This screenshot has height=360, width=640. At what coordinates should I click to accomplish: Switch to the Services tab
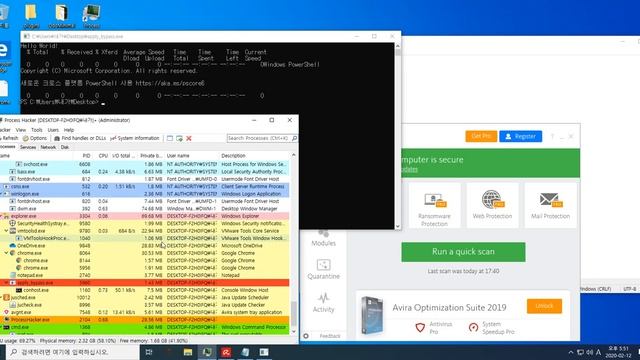28,147
